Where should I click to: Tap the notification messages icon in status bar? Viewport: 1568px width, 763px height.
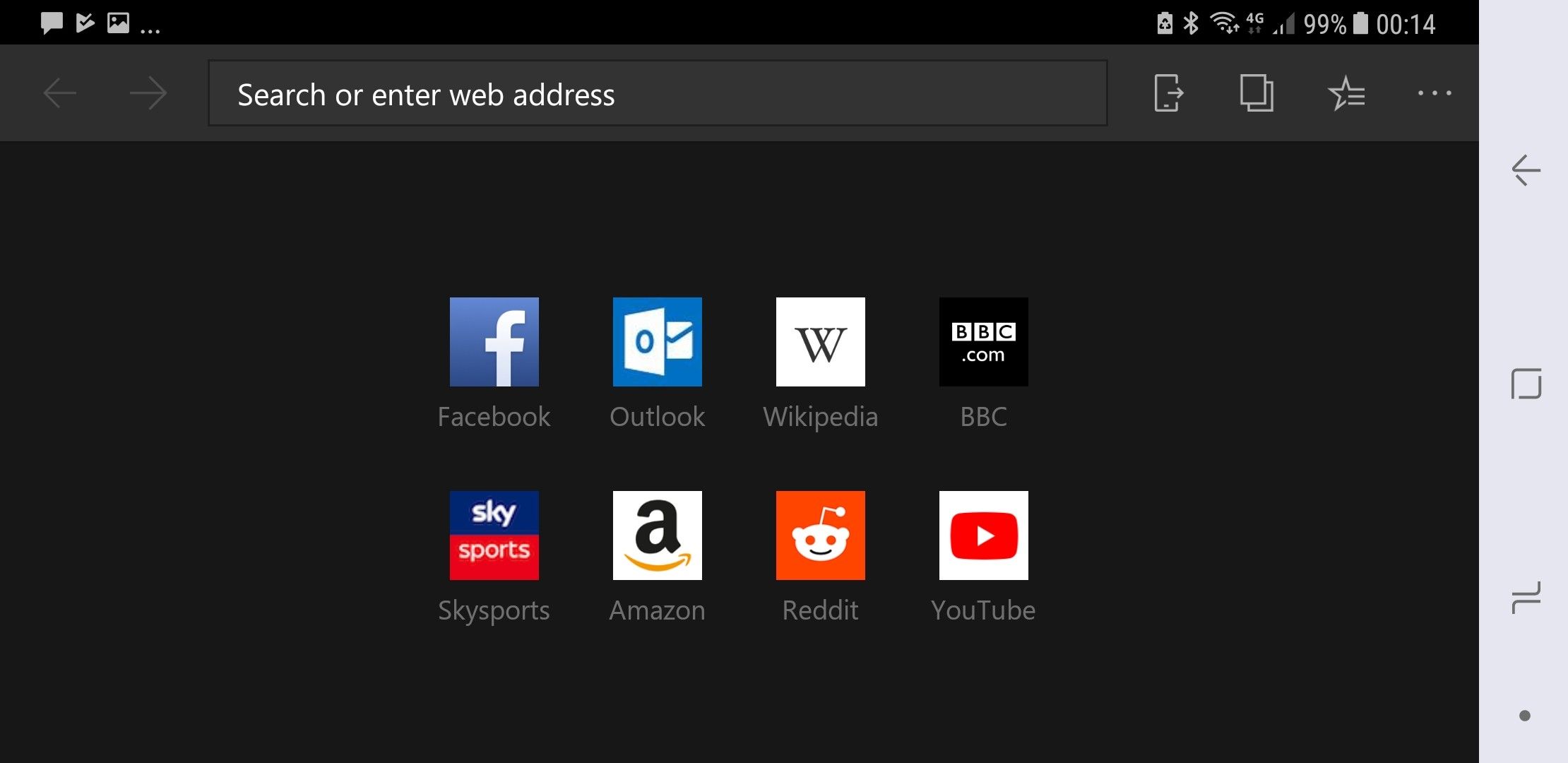(x=50, y=23)
